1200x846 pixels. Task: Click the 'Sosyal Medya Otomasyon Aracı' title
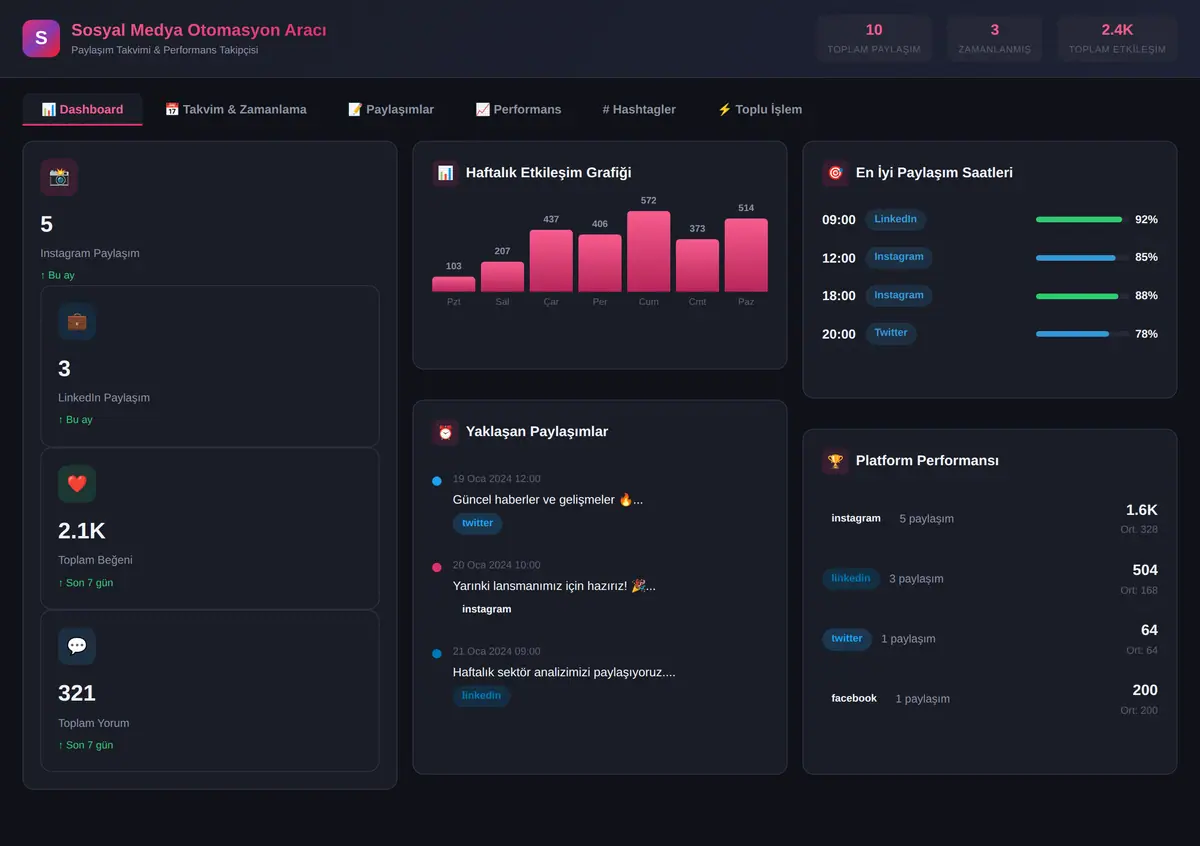[x=199, y=30]
